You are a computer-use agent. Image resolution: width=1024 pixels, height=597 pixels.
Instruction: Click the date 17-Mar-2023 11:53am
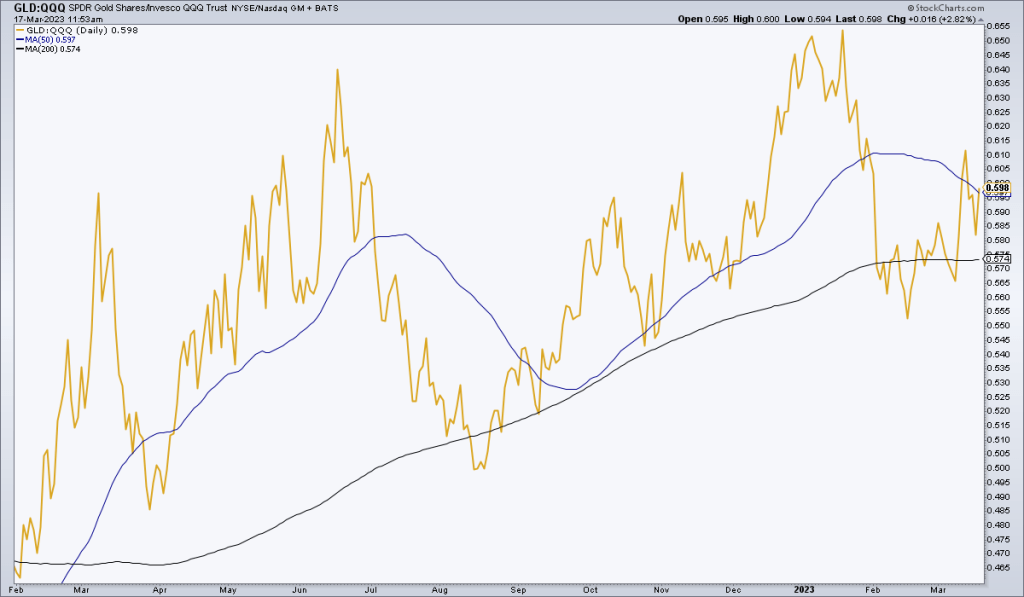58,20
